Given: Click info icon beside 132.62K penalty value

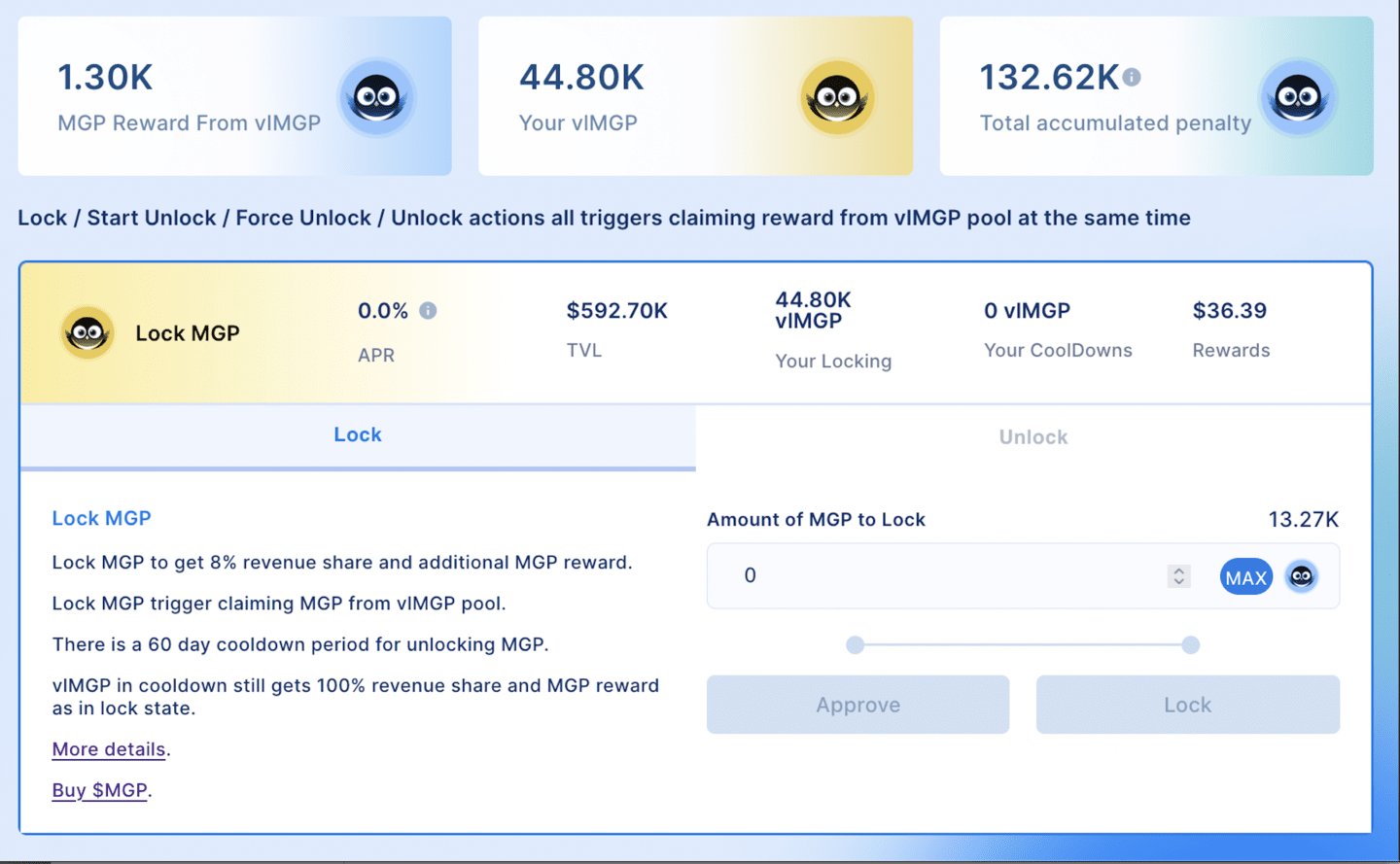Looking at the screenshot, I should click(1132, 78).
